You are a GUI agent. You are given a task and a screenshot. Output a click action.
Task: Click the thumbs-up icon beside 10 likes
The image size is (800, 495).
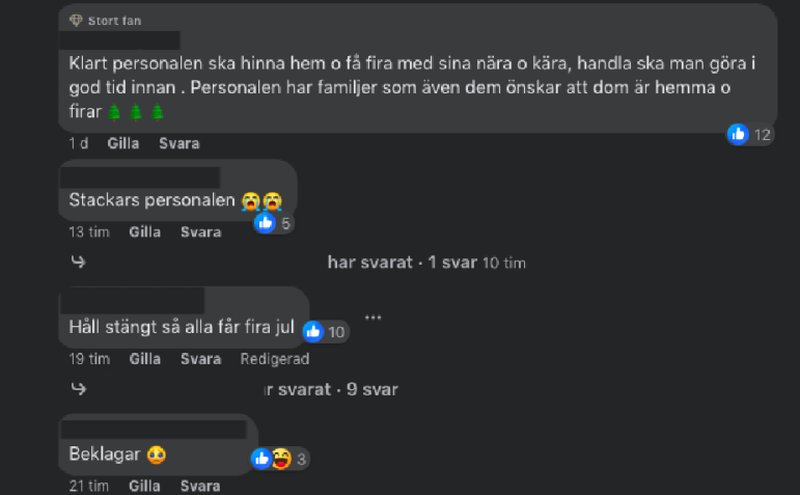click(313, 332)
